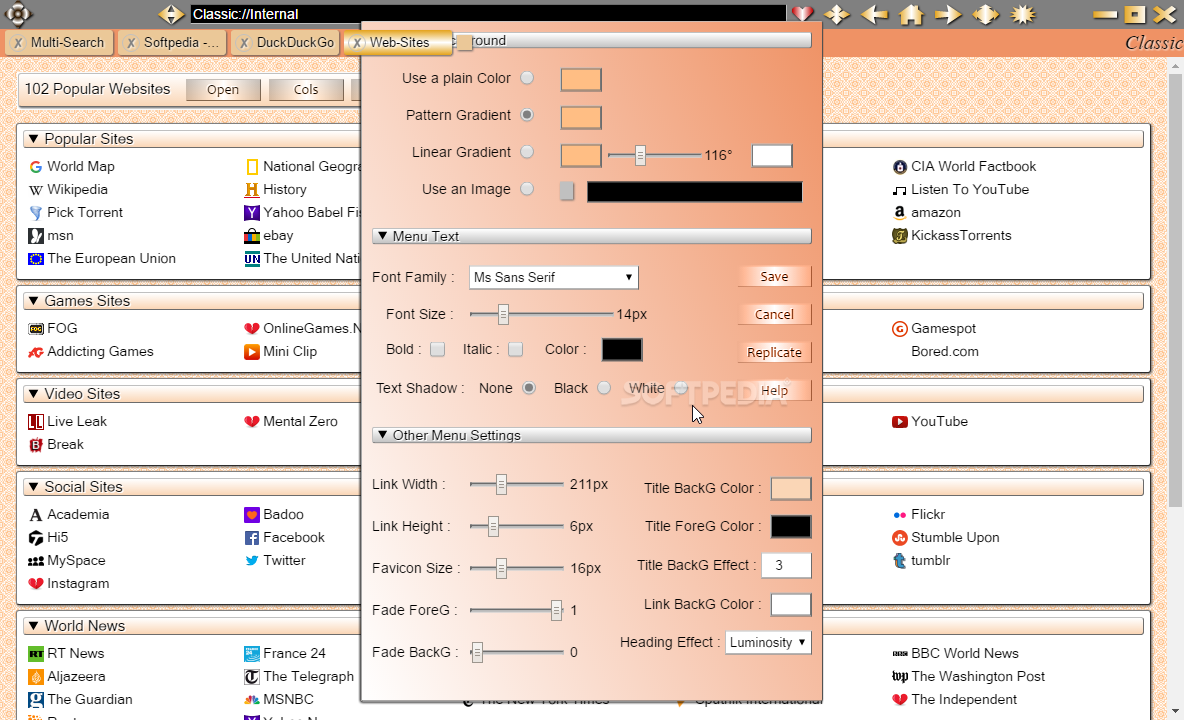Set Text Shadow to White
Screen dimensions: 1184x721
680,388
